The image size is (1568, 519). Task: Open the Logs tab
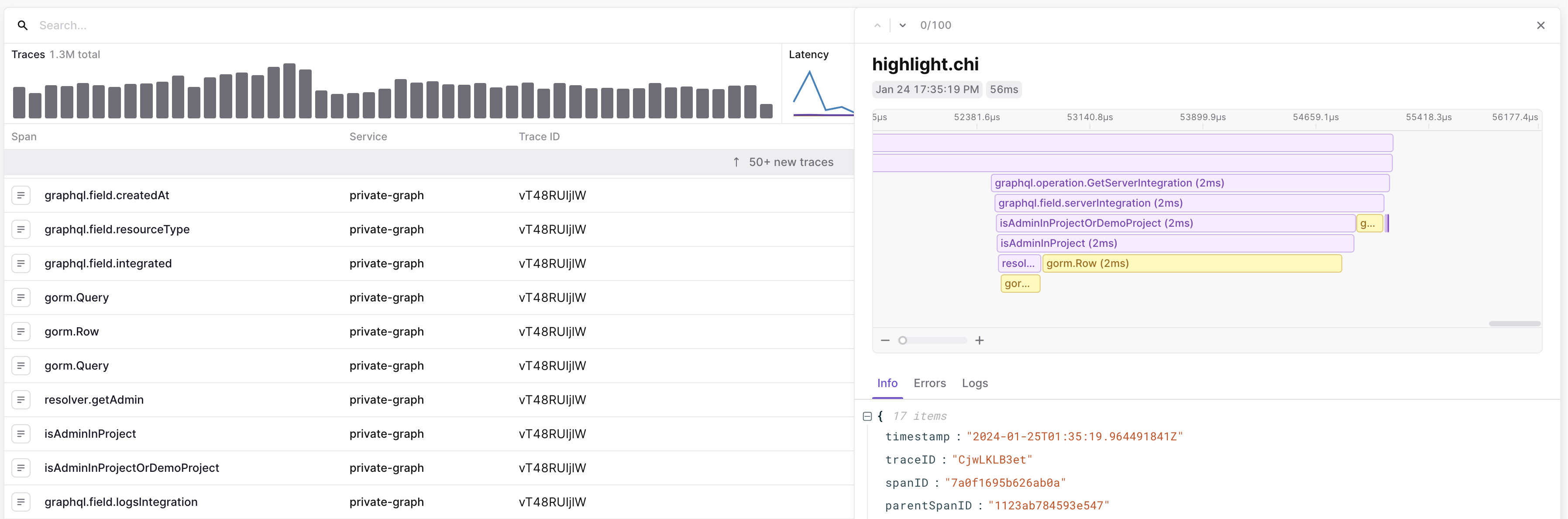[x=974, y=383]
